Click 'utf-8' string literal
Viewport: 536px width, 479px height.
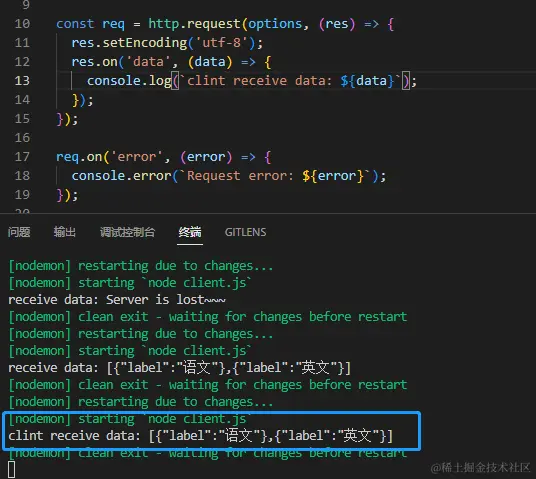click(222, 43)
